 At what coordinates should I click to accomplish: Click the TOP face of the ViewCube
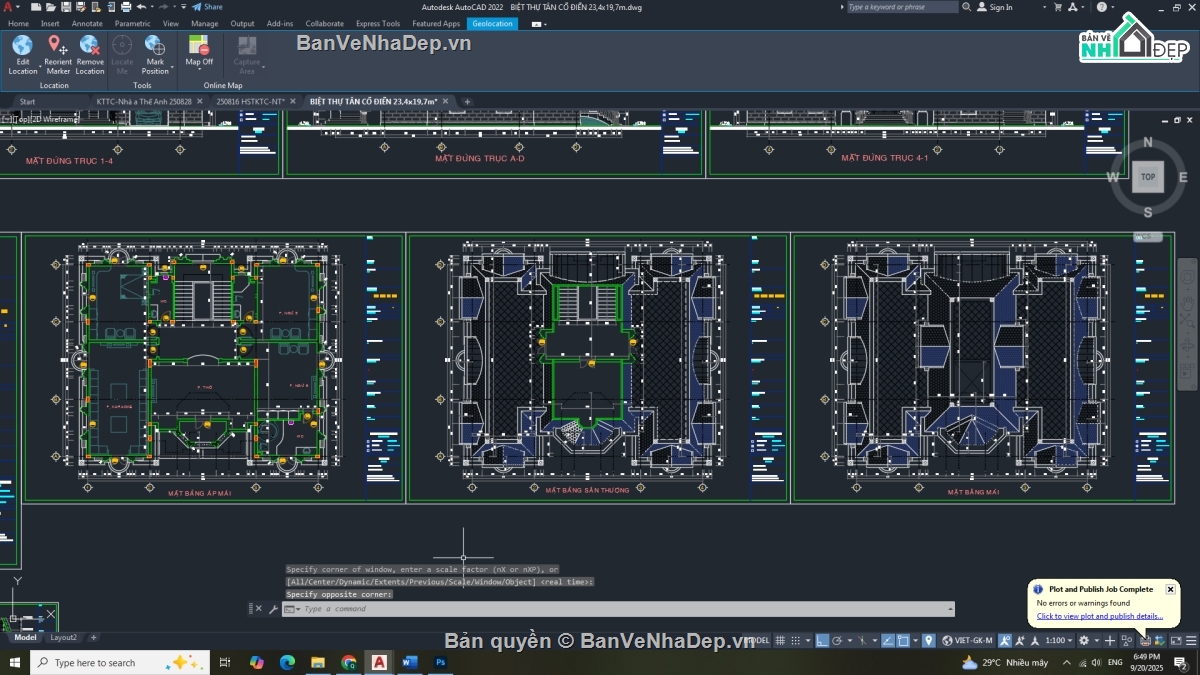1148,177
